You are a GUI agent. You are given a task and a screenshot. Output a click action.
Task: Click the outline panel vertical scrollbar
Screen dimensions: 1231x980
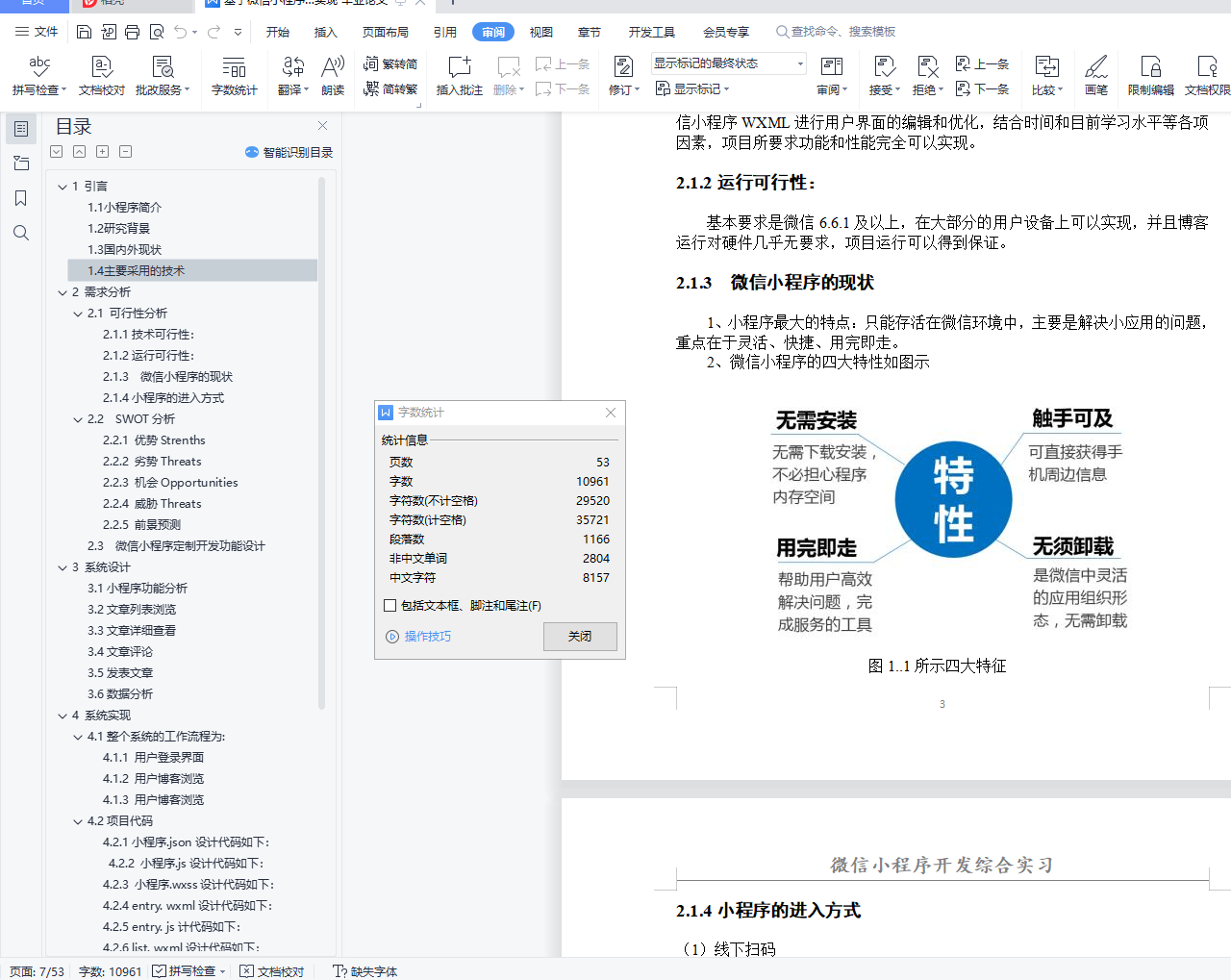(321, 442)
